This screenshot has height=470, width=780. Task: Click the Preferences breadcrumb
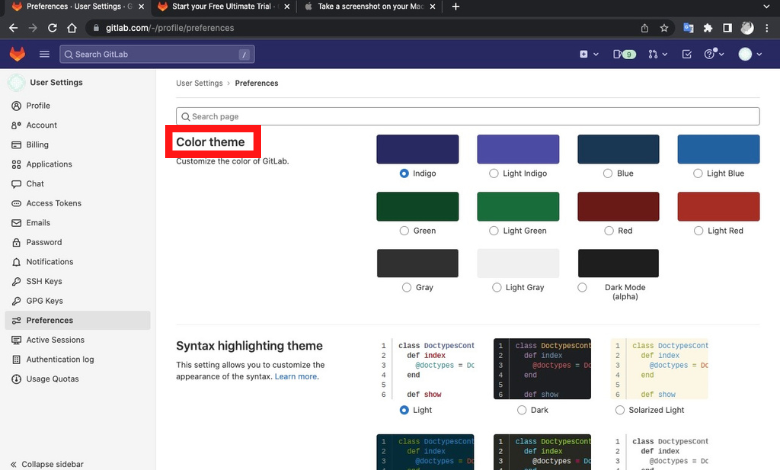[x=256, y=83]
